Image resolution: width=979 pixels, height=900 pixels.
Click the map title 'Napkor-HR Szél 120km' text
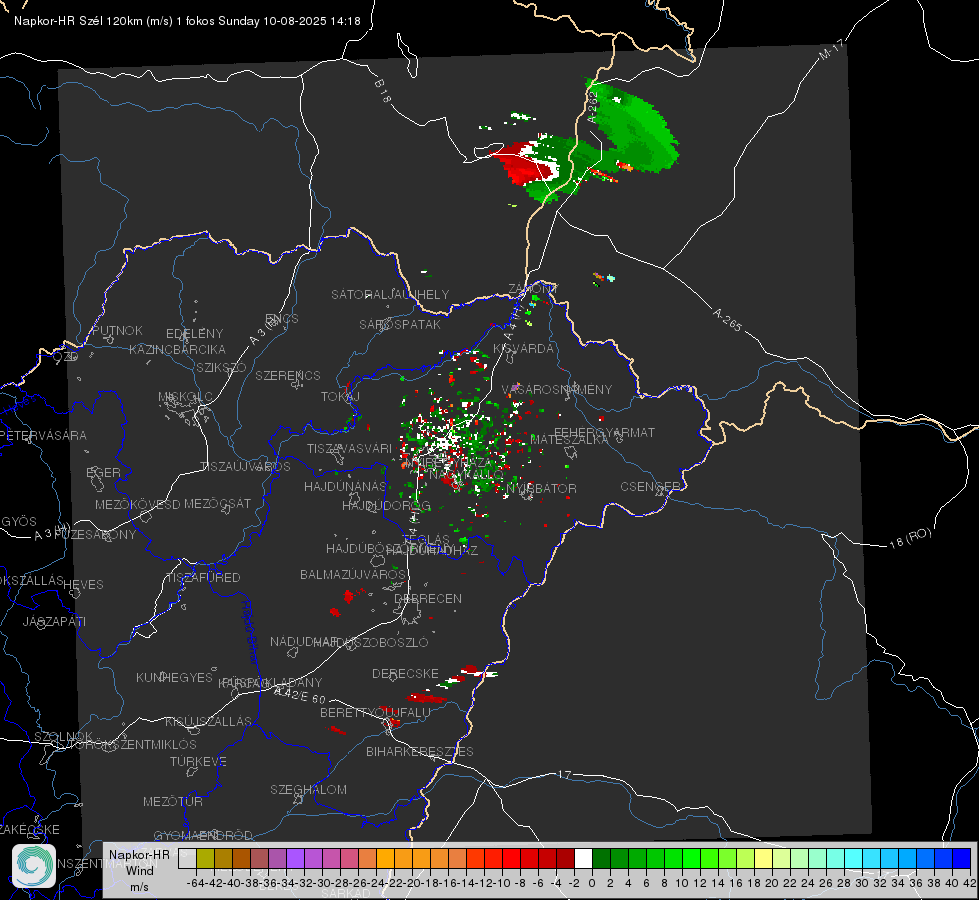coord(79,21)
